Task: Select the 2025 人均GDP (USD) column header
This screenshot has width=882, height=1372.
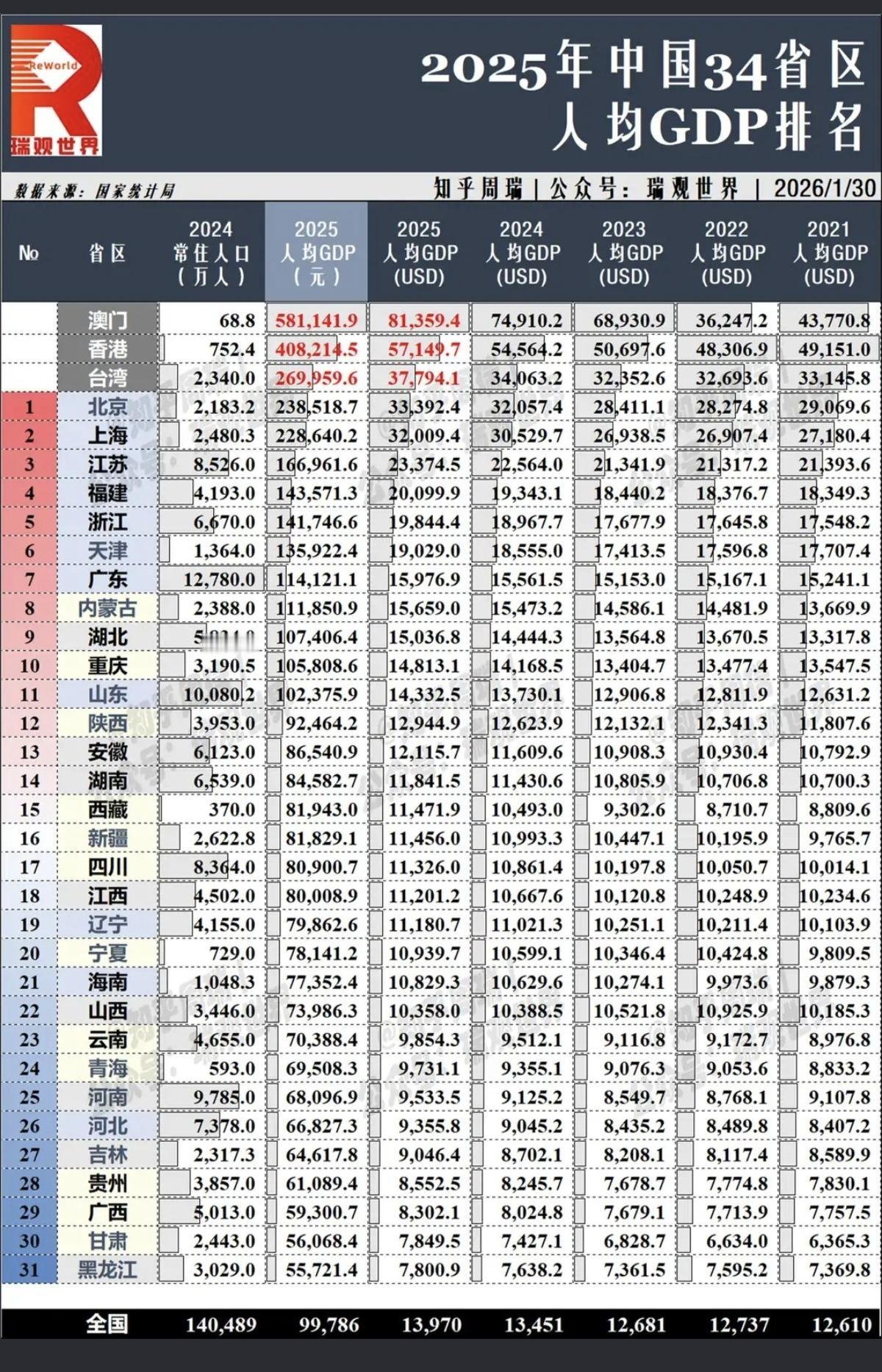Action: (419, 253)
